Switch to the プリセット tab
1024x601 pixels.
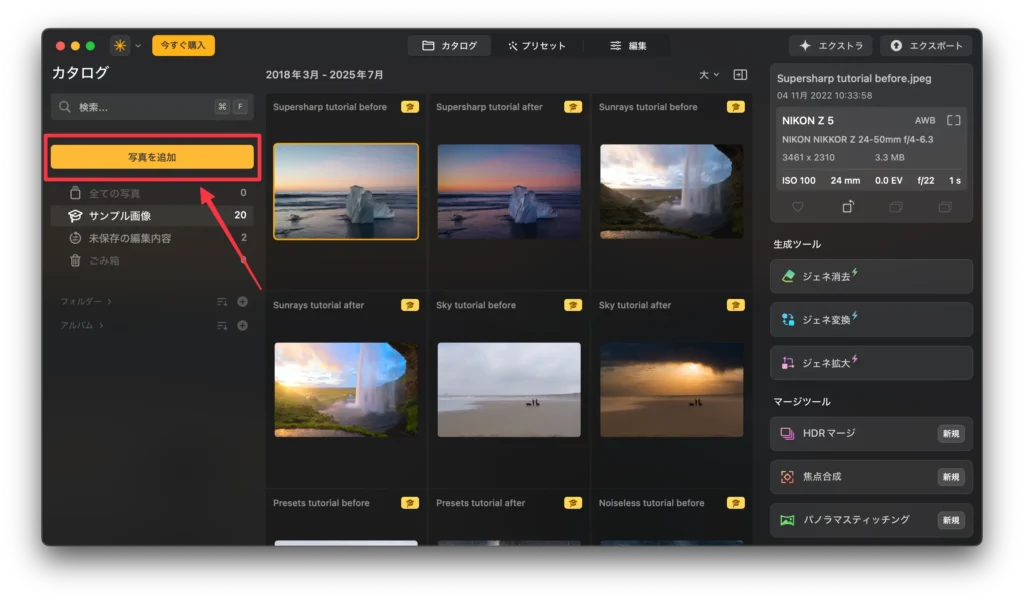(539, 45)
